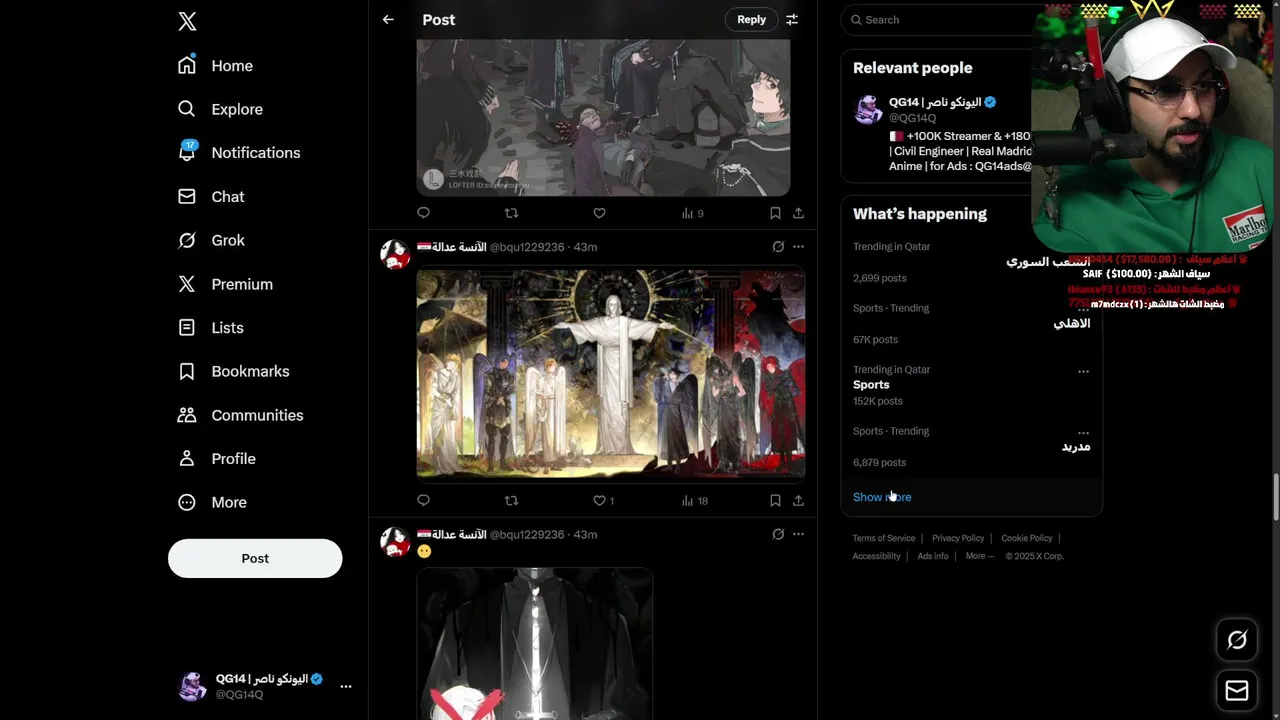
Task: Reply icon under post with 18 views
Action: click(x=423, y=500)
